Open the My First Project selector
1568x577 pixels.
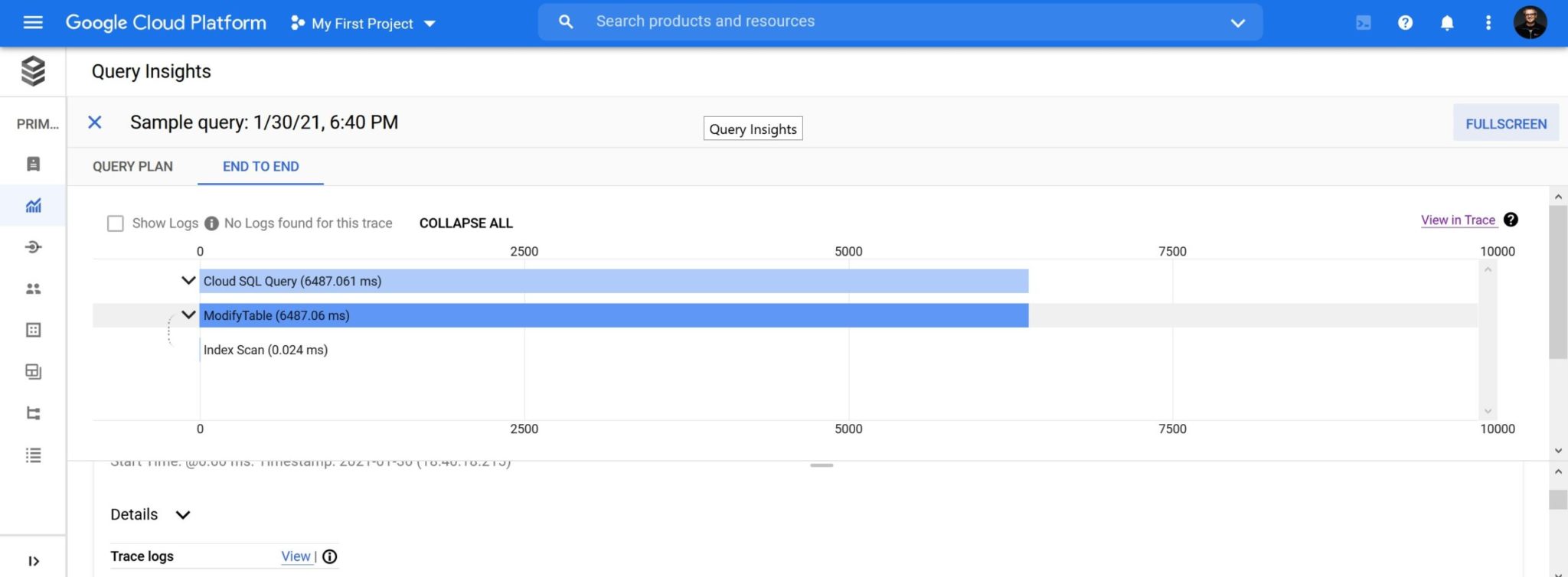tap(363, 24)
